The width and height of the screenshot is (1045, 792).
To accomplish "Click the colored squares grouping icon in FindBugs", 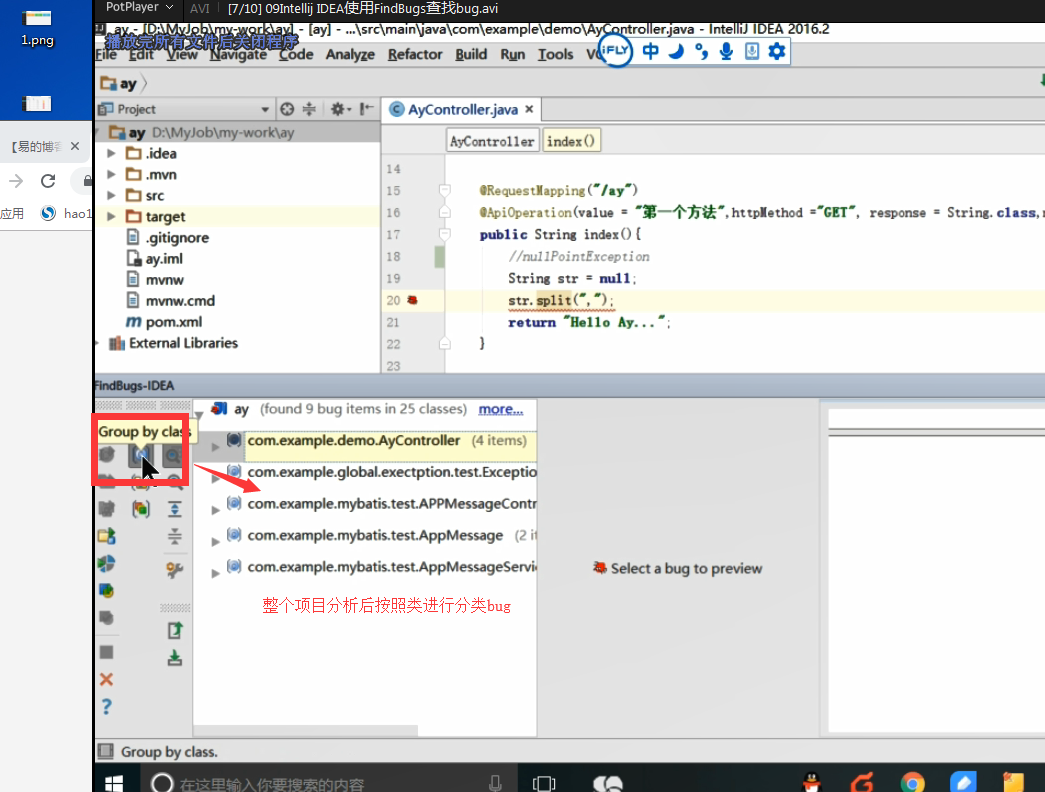I will coord(141,509).
